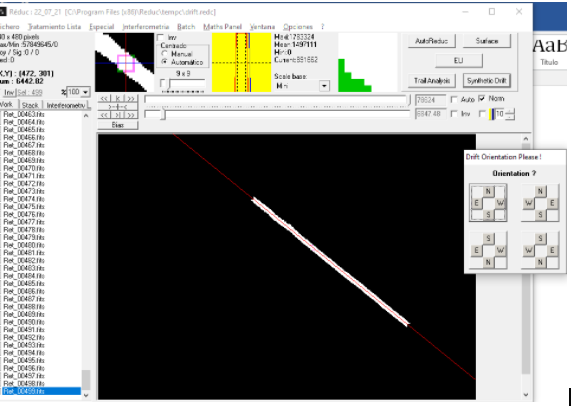The width and height of the screenshot is (573, 408).
Task: Expand the Scale base Mini dropdown
Action: tap(324, 86)
